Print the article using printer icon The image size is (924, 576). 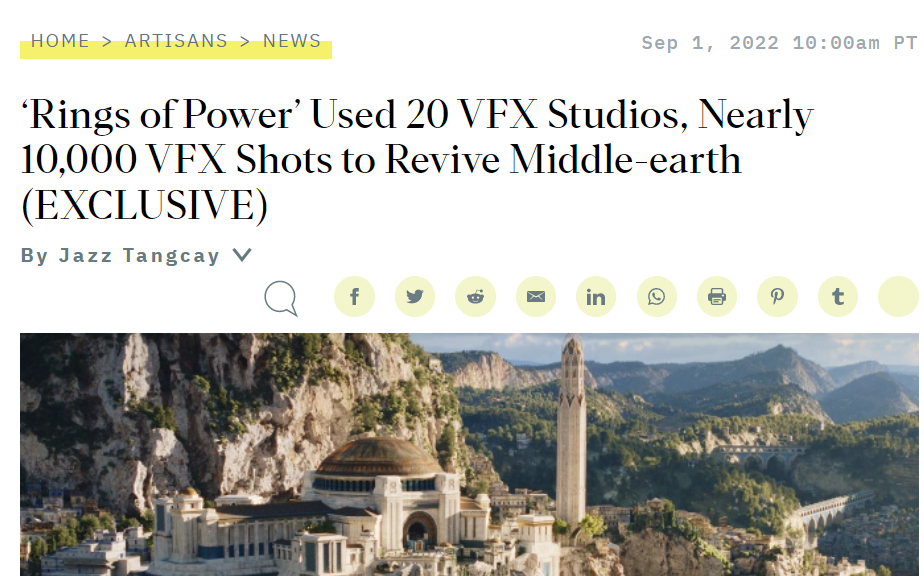[x=717, y=297]
